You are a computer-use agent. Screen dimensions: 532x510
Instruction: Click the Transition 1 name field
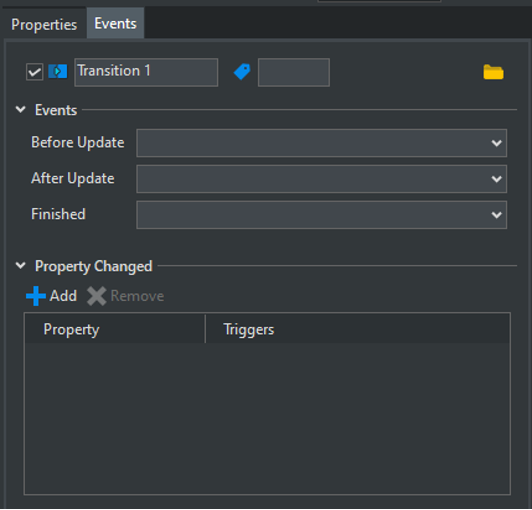tap(146, 72)
